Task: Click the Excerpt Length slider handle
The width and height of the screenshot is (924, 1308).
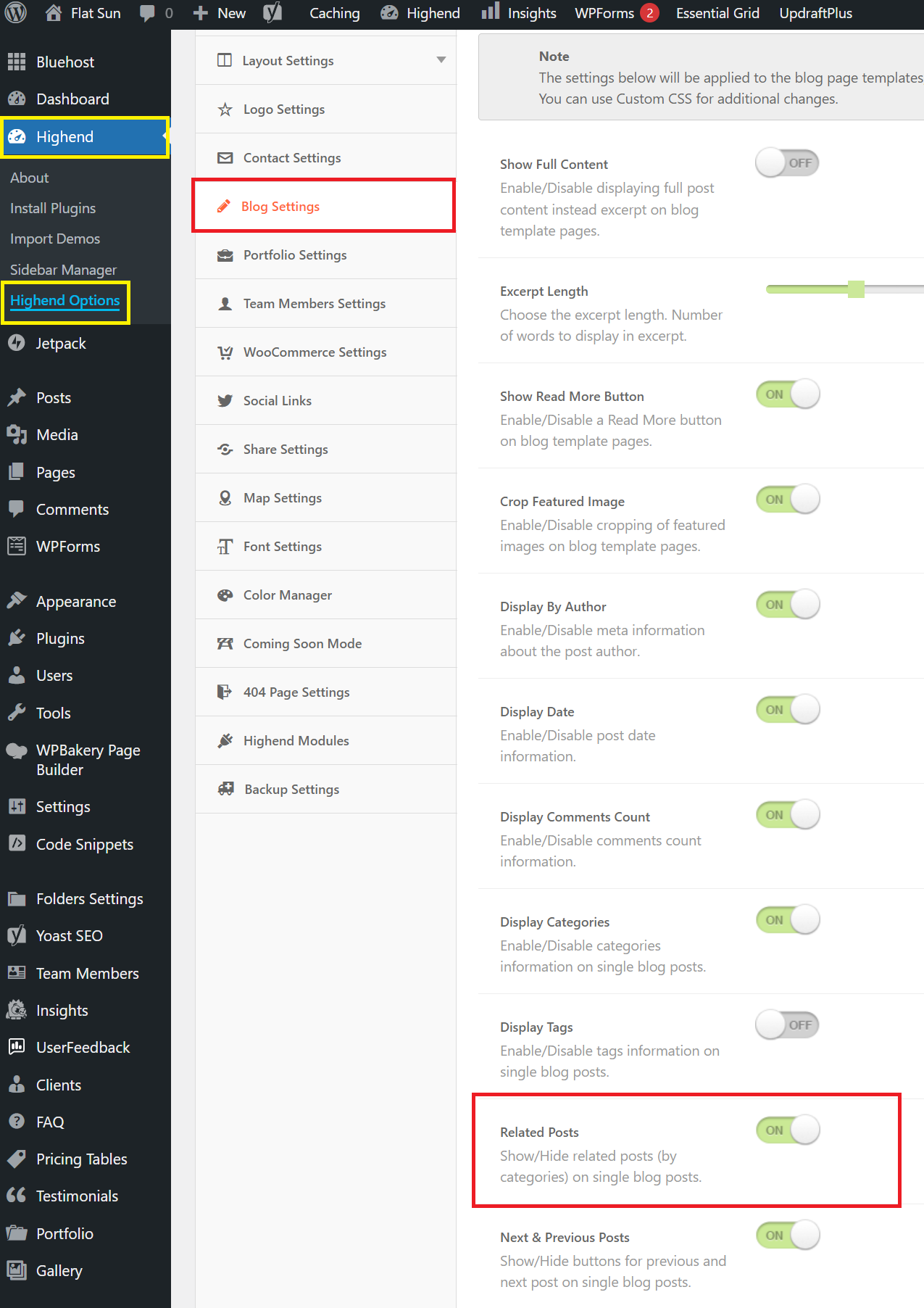Action: coord(856,289)
